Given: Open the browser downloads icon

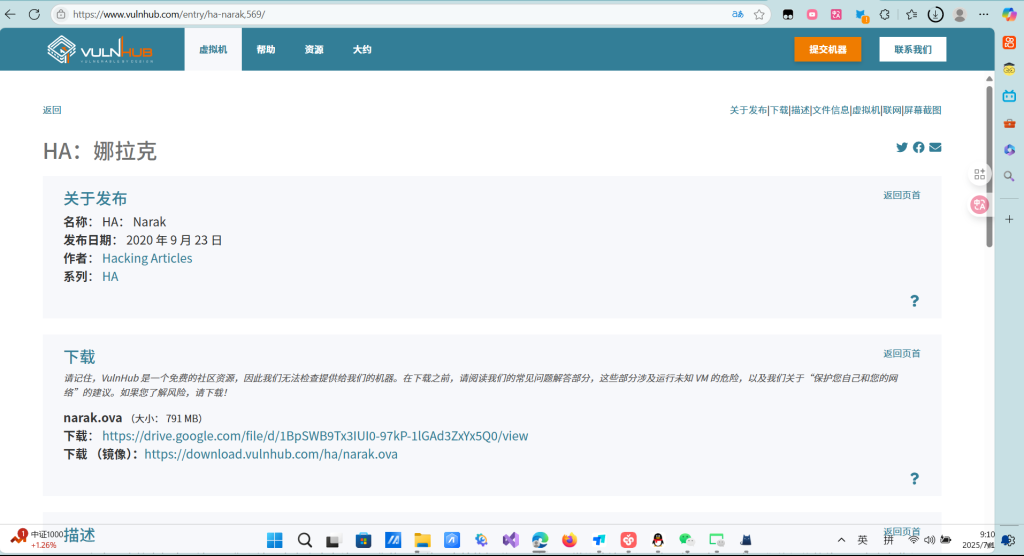Looking at the screenshot, I should (x=935, y=15).
